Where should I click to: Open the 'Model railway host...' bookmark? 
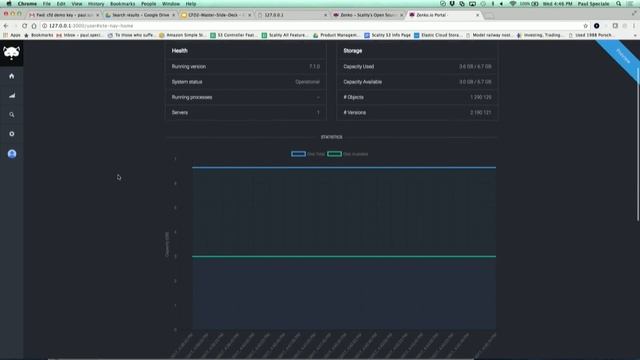click(489, 35)
